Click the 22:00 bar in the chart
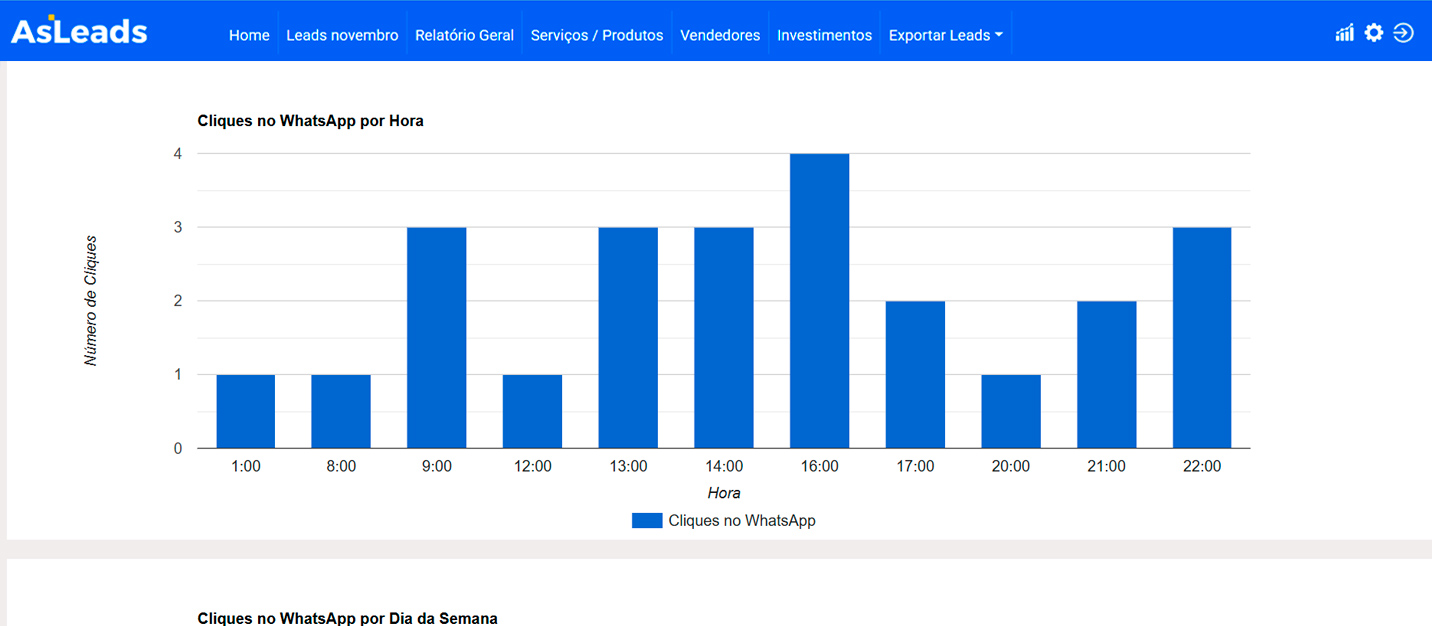The height and width of the screenshot is (626, 1432). coord(1202,337)
